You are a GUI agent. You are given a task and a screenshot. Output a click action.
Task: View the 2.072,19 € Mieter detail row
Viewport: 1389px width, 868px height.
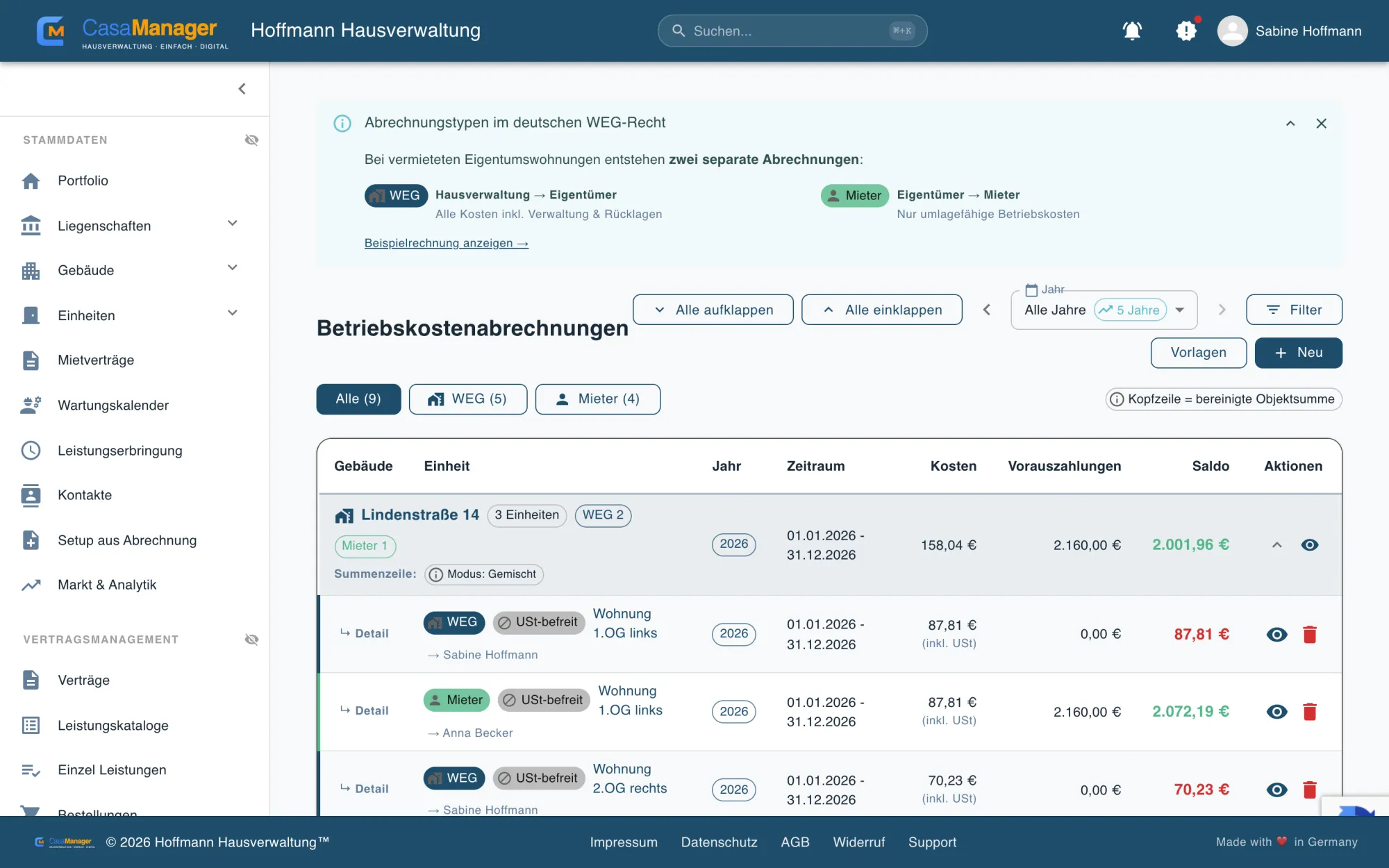[1276, 712]
